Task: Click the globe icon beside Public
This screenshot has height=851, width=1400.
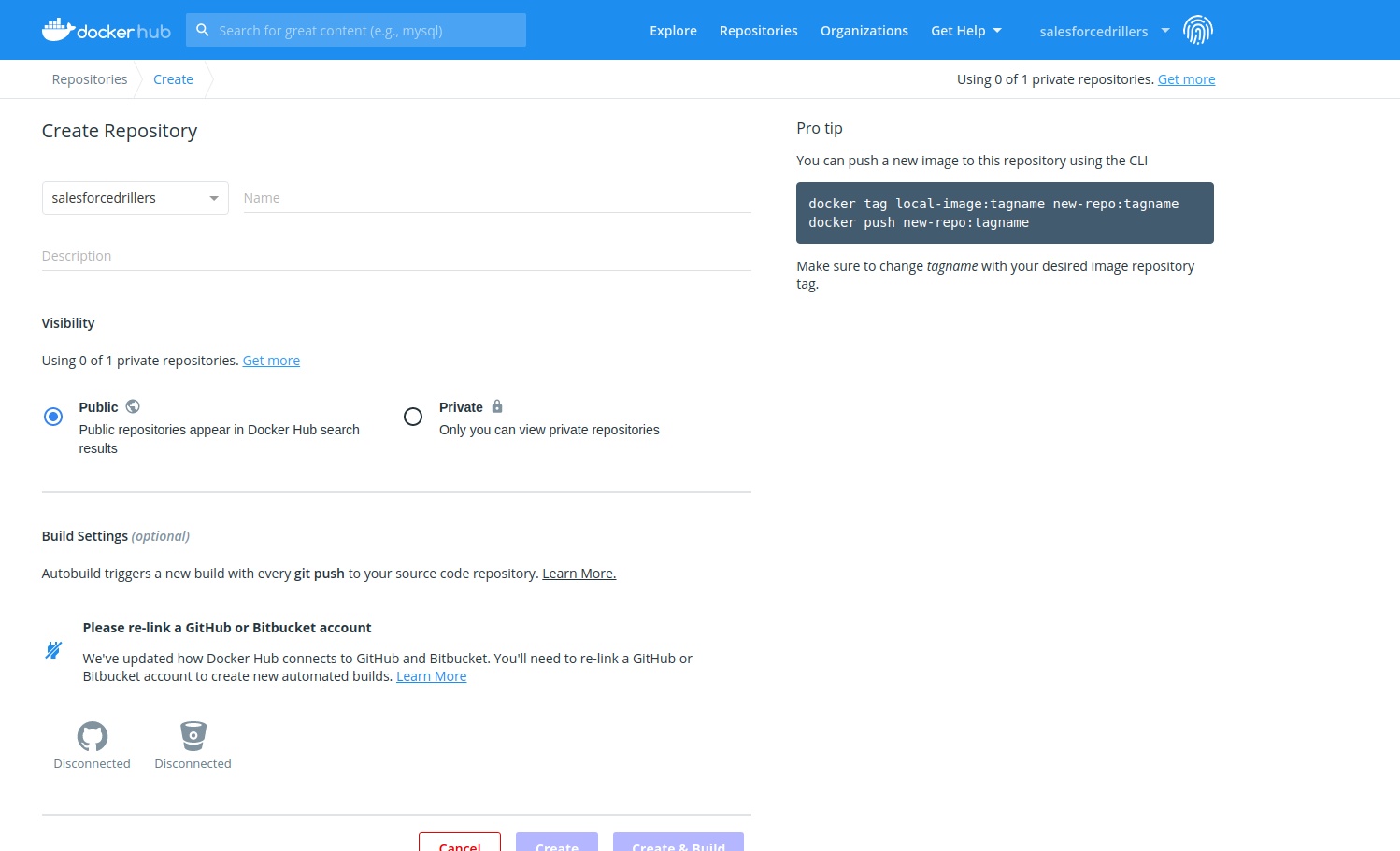Action: (133, 406)
